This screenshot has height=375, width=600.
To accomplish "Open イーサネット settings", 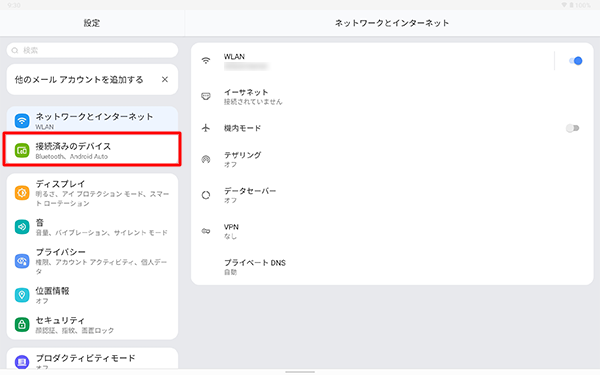I will [x=392, y=96].
